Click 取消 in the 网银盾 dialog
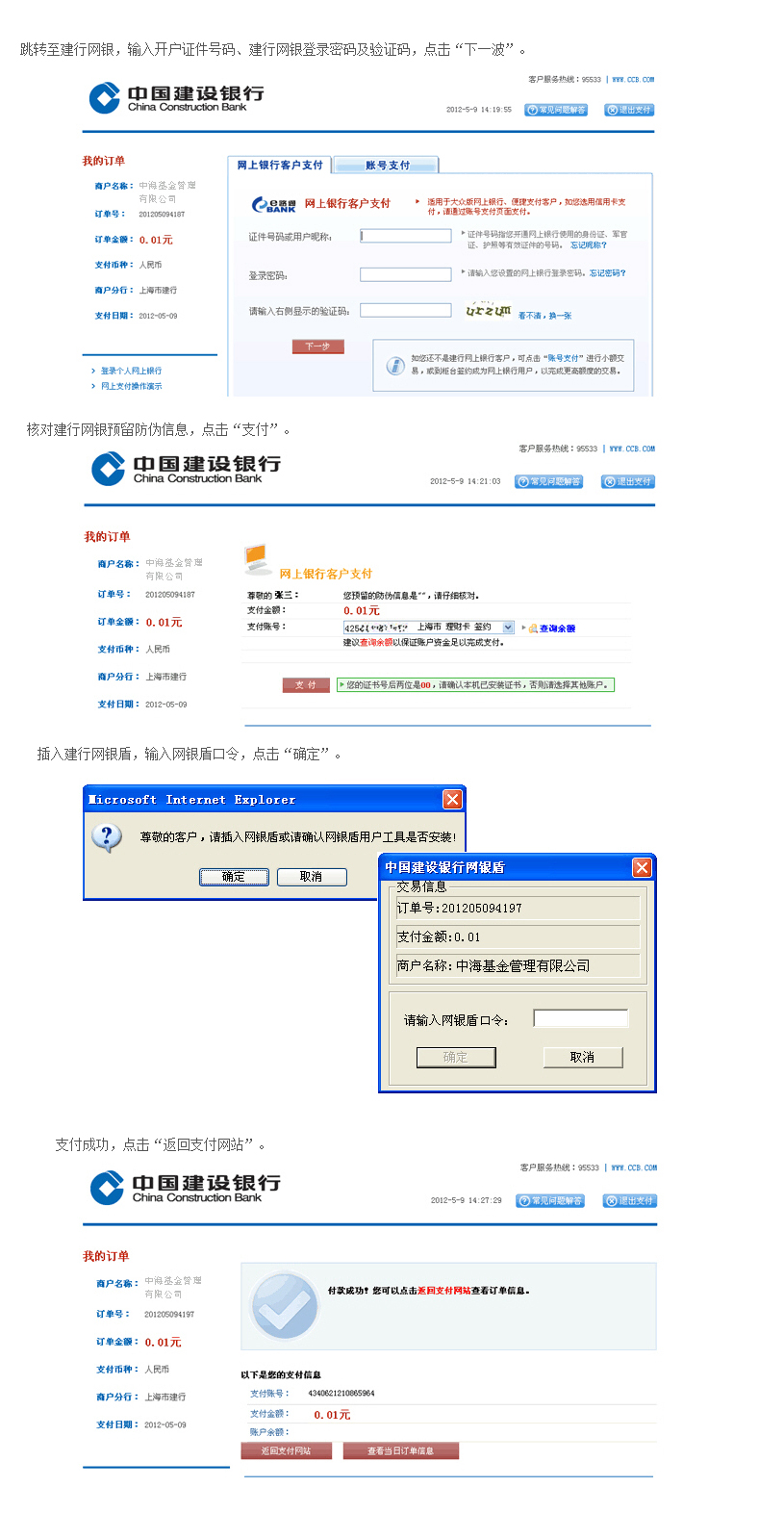The width and height of the screenshot is (784, 1513). [x=583, y=1057]
